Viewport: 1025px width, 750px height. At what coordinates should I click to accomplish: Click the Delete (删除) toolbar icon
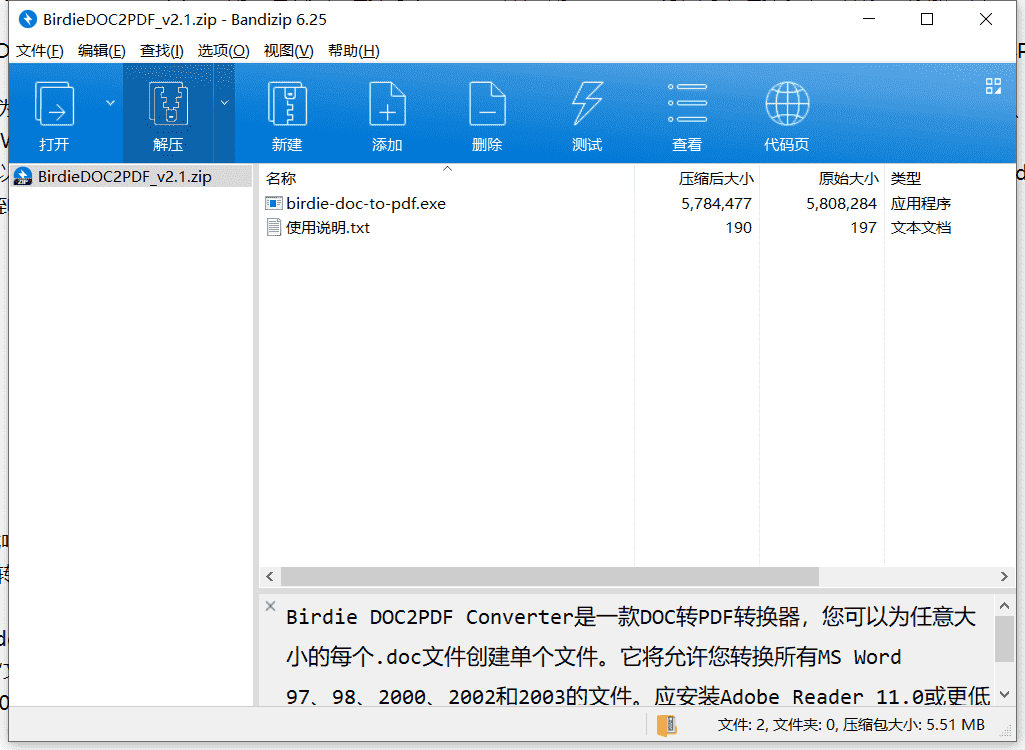pos(487,103)
